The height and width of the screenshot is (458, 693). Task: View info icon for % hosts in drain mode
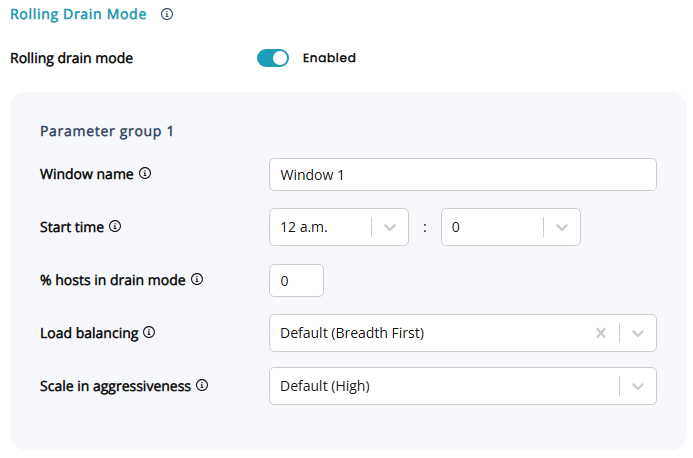click(x=197, y=279)
